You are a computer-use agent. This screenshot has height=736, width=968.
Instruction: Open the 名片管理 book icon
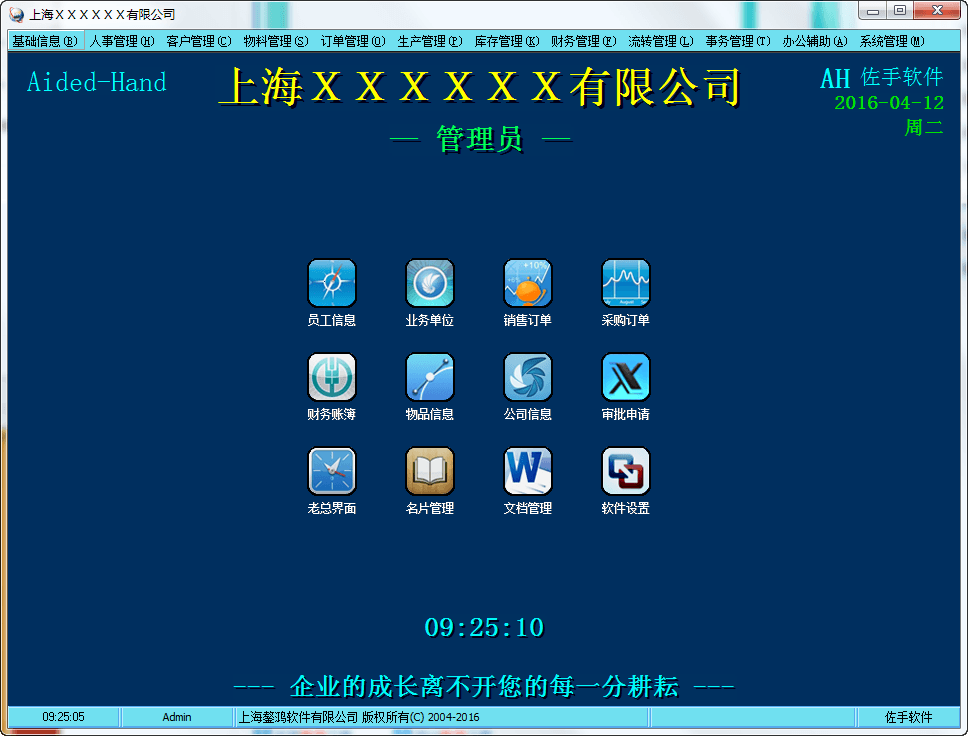pyautogui.click(x=430, y=471)
